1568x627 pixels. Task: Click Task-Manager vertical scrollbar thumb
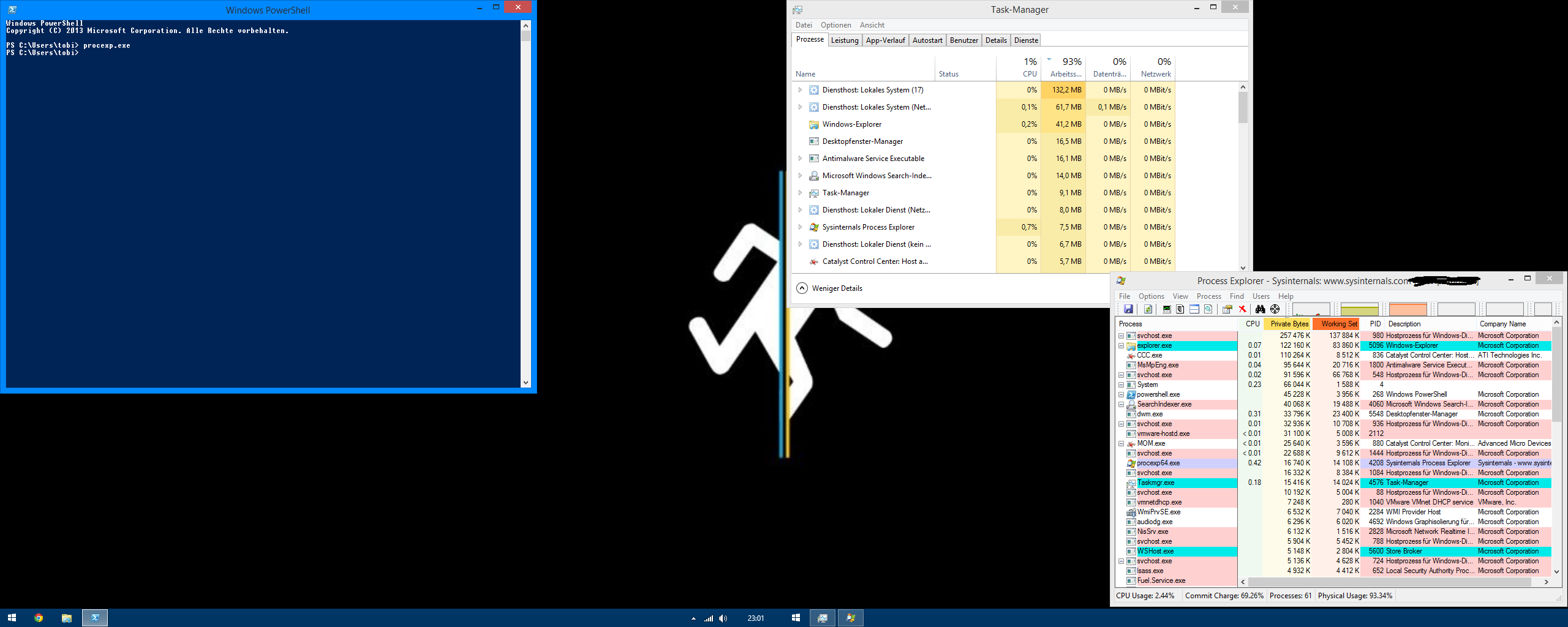(1243, 107)
